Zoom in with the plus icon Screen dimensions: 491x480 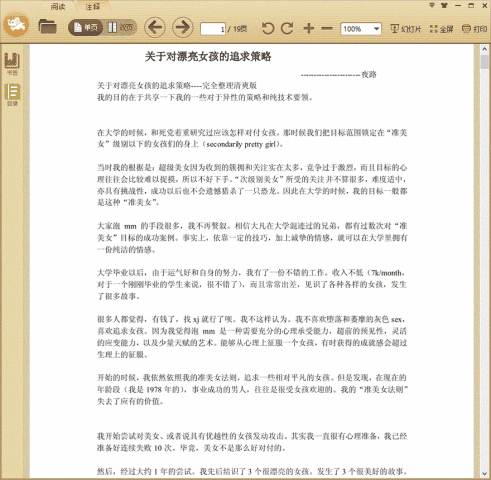tap(309, 29)
